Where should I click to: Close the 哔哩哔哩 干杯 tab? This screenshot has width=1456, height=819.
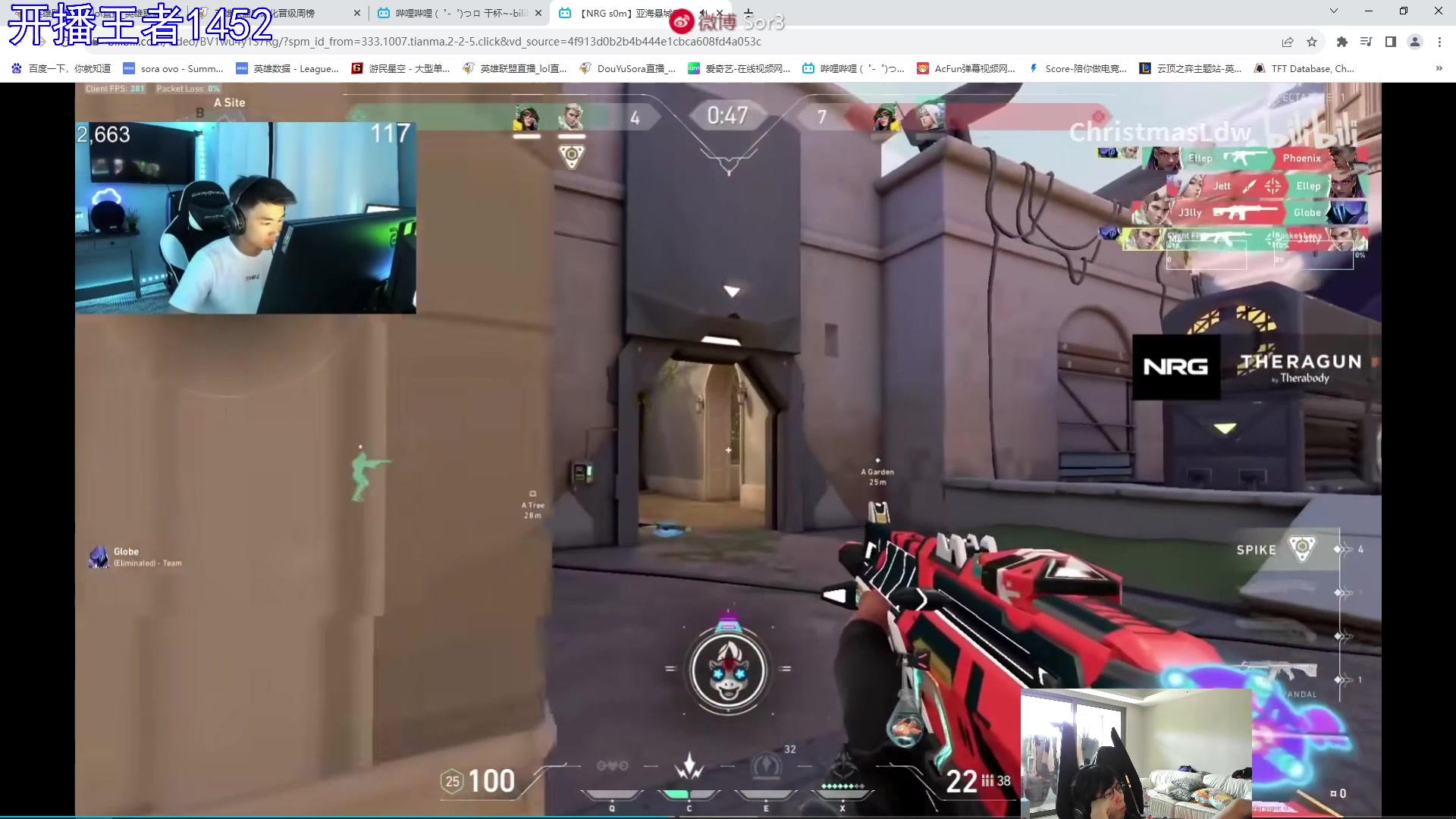tap(538, 13)
